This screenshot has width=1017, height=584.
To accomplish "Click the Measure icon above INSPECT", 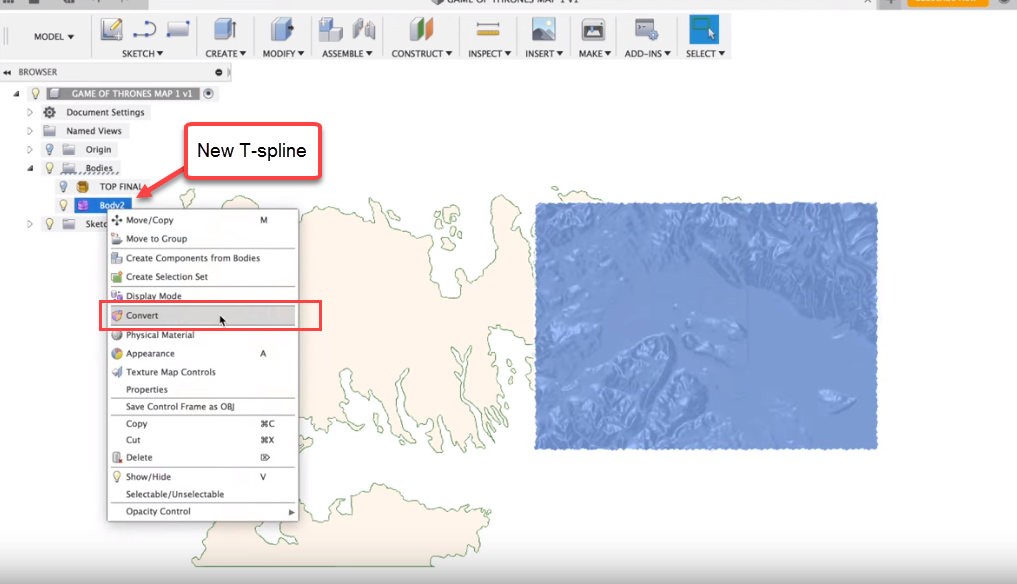I will 488,30.
